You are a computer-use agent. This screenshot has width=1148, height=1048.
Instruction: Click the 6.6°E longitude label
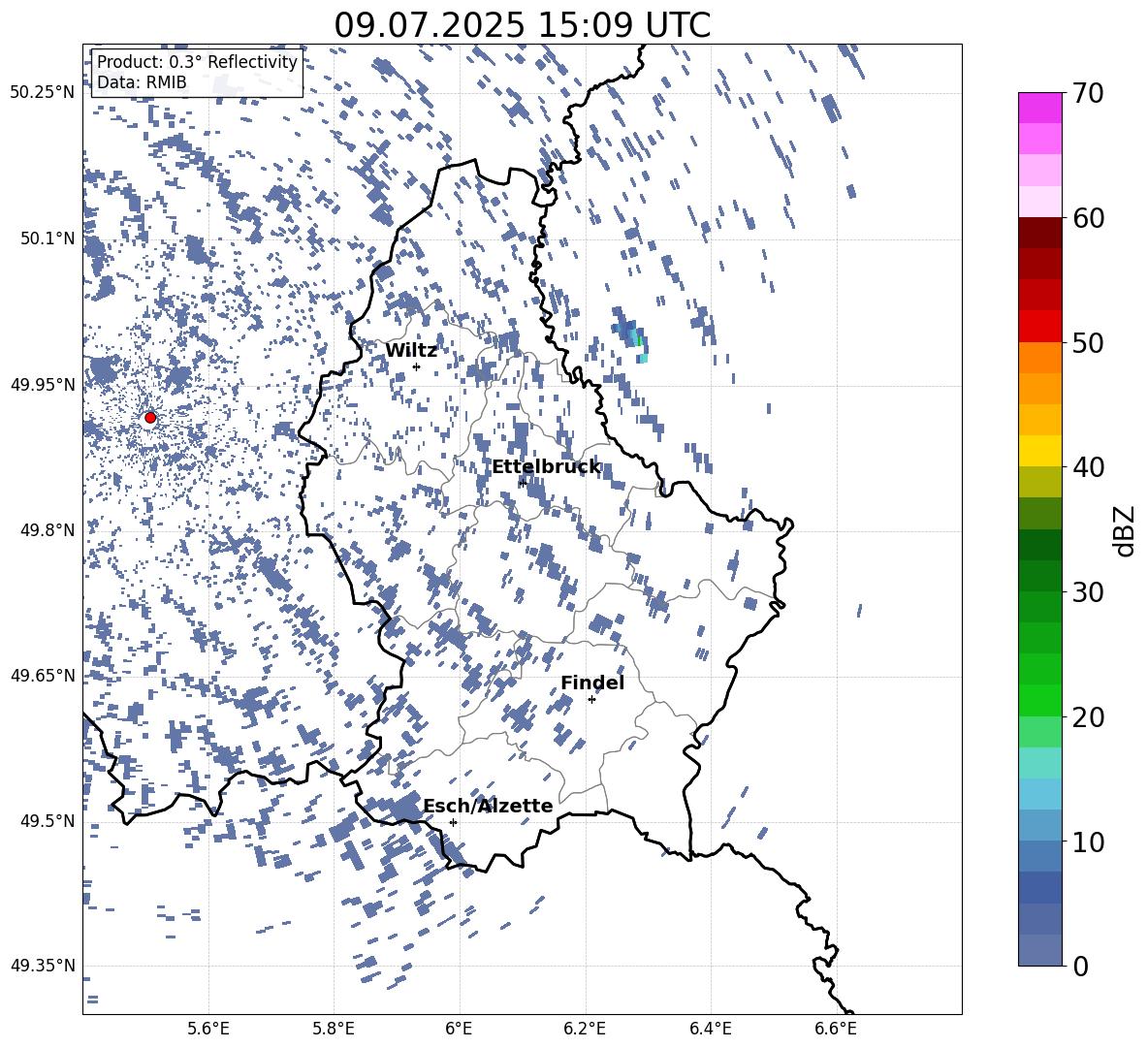click(x=836, y=1029)
